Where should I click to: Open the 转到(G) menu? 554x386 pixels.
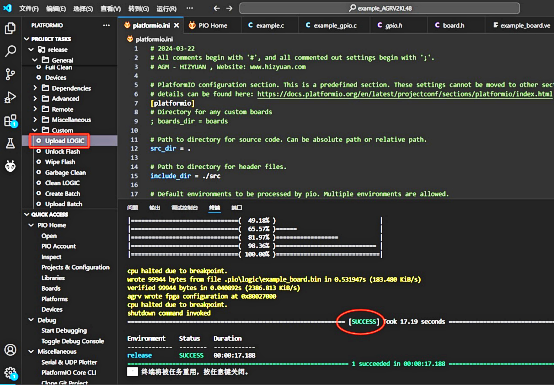(138, 8)
